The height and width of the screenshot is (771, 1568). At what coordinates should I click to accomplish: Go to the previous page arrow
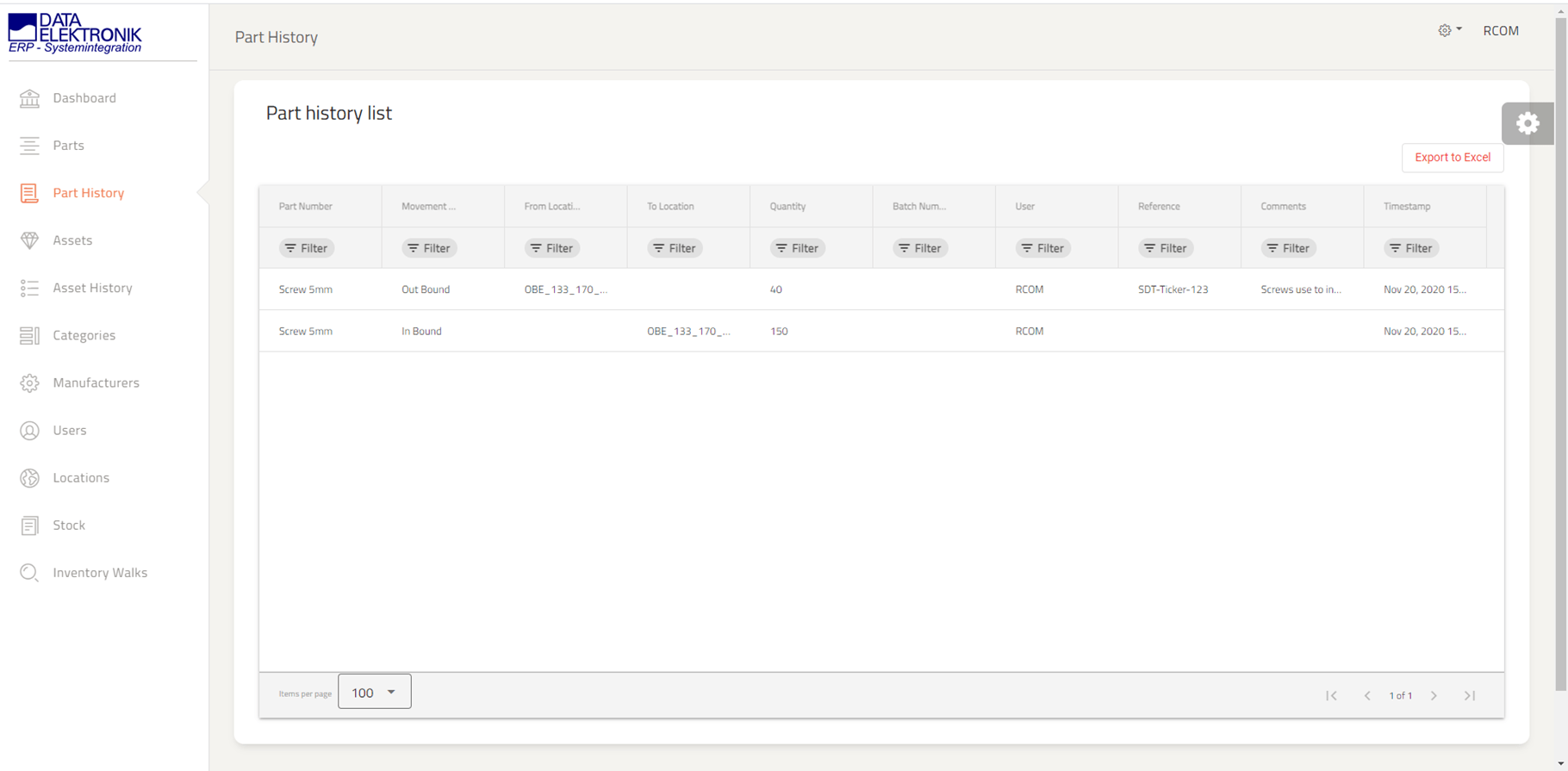click(1367, 695)
